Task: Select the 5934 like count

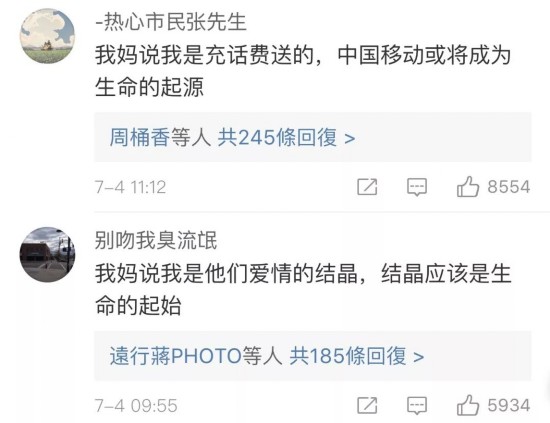Action: 509,405
